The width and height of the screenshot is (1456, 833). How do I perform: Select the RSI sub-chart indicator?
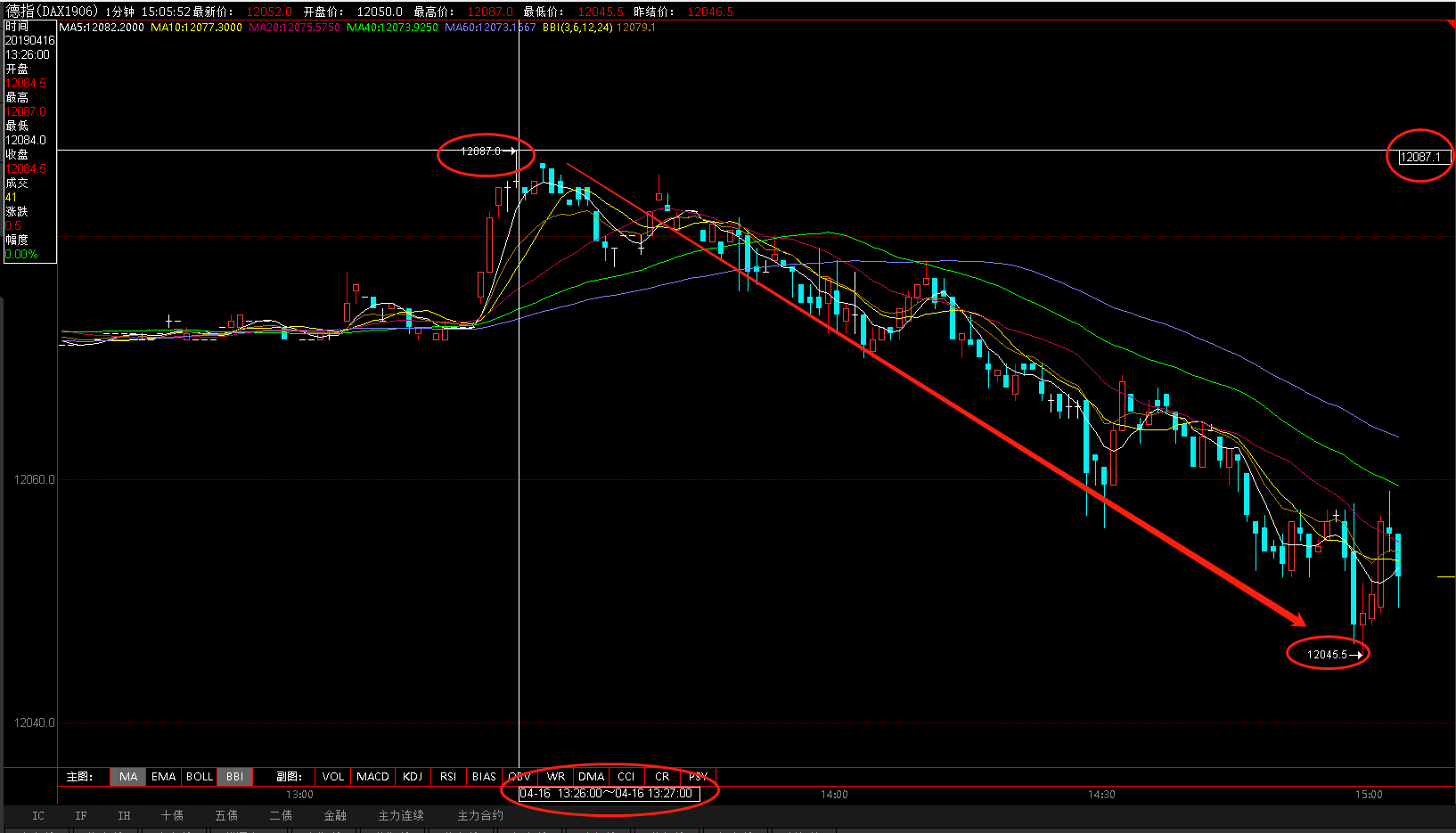point(448,777)
